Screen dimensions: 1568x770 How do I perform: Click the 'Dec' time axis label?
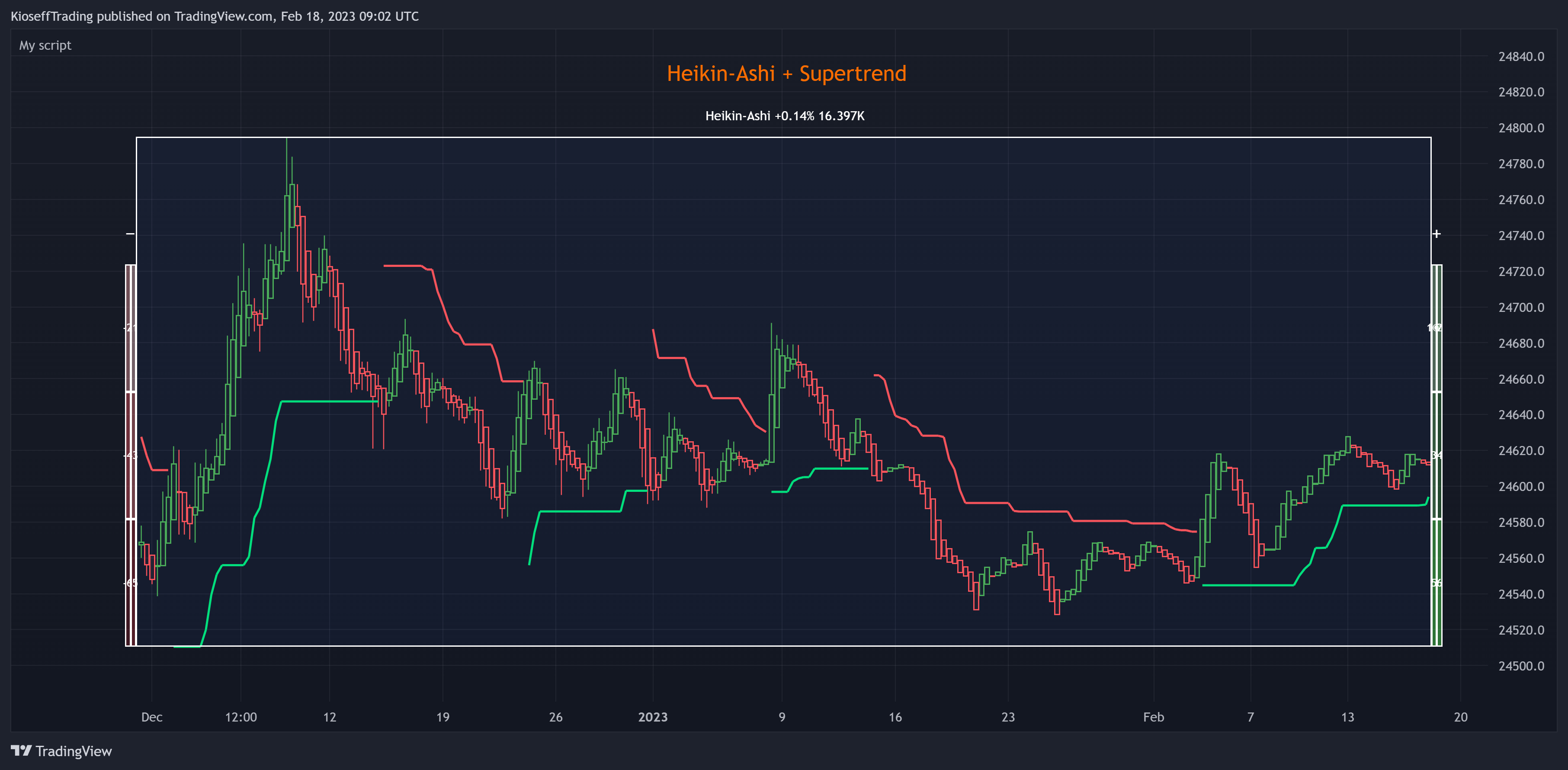tap(151, 717)
